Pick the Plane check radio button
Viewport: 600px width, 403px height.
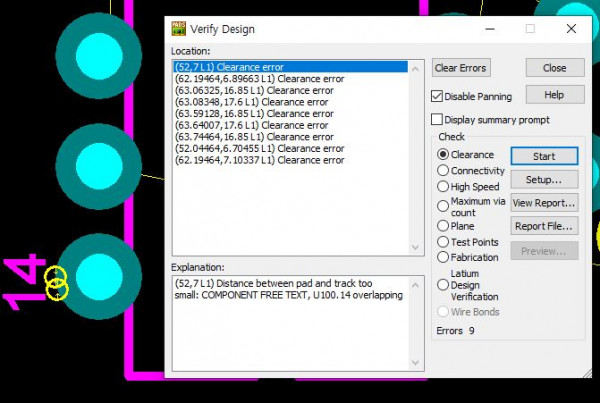click(x=443, y=226)
